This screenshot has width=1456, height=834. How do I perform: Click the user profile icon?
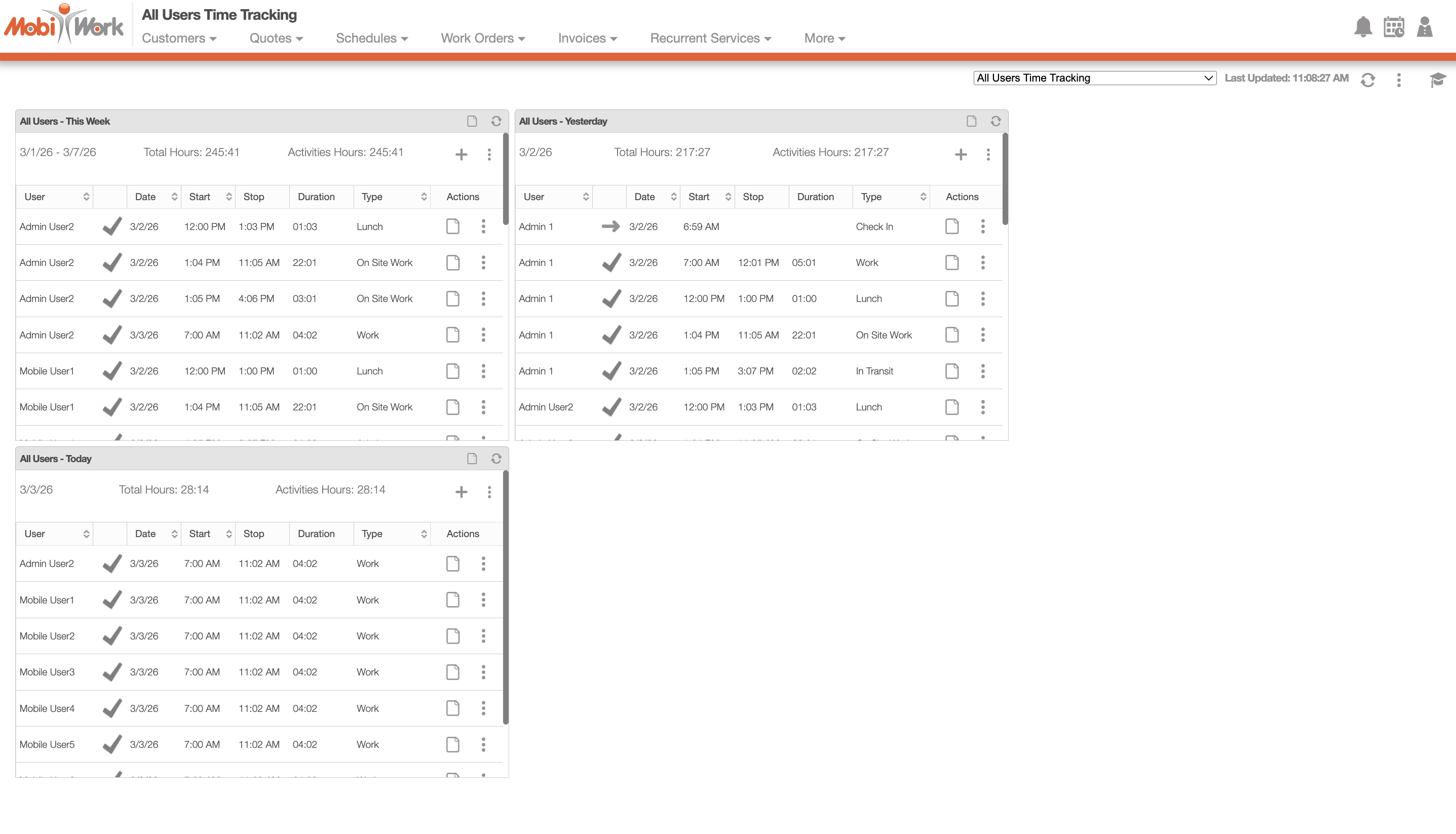tap(1425, 27)
